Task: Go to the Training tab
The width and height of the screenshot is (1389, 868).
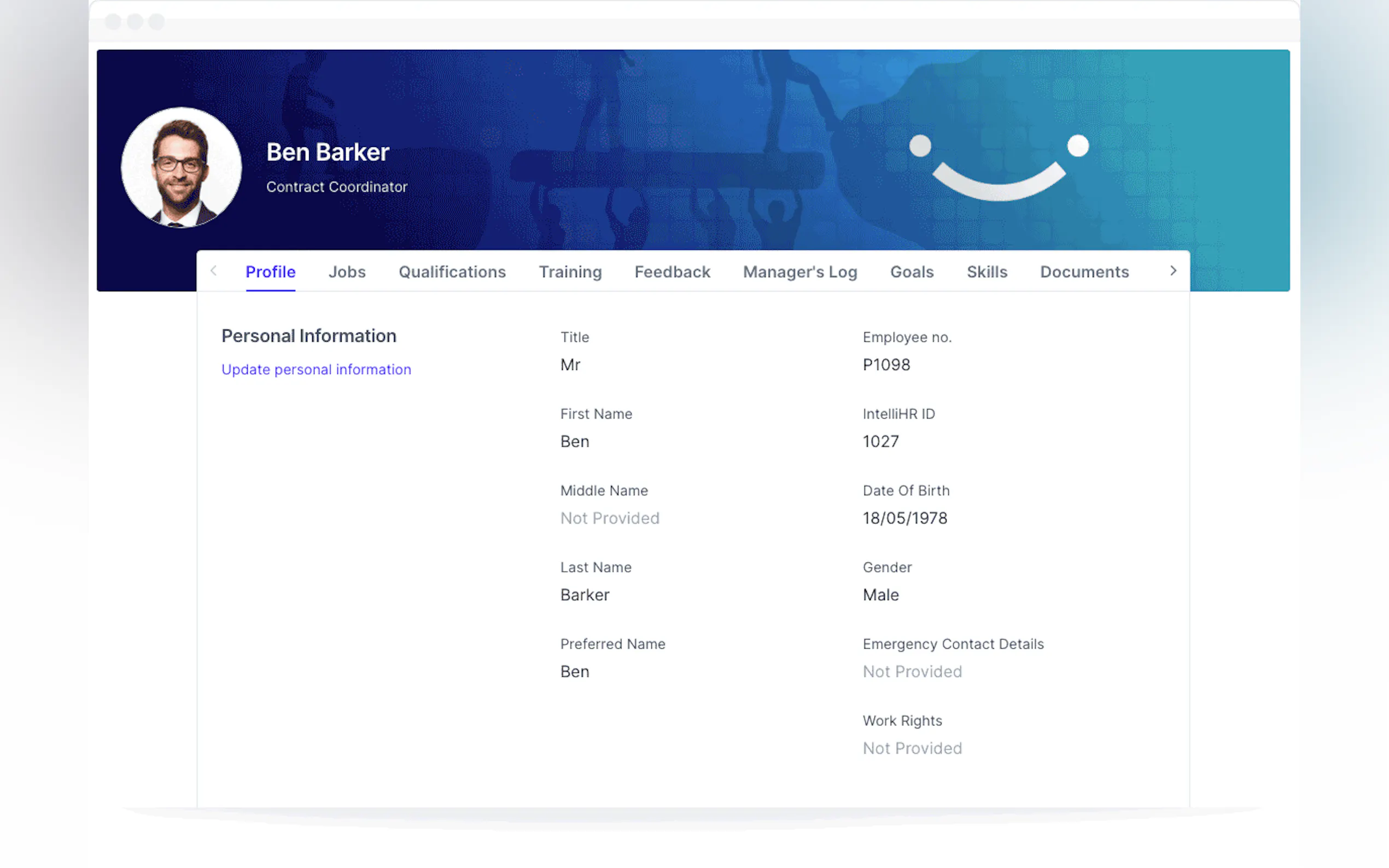Action: (x=570, y=272)
